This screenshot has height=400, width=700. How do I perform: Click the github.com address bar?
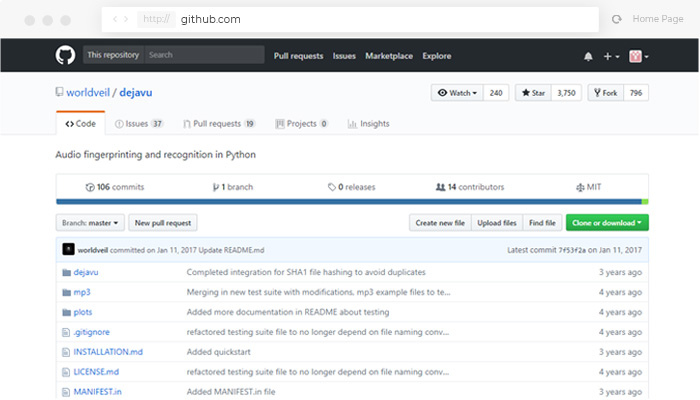pos(350,19)
